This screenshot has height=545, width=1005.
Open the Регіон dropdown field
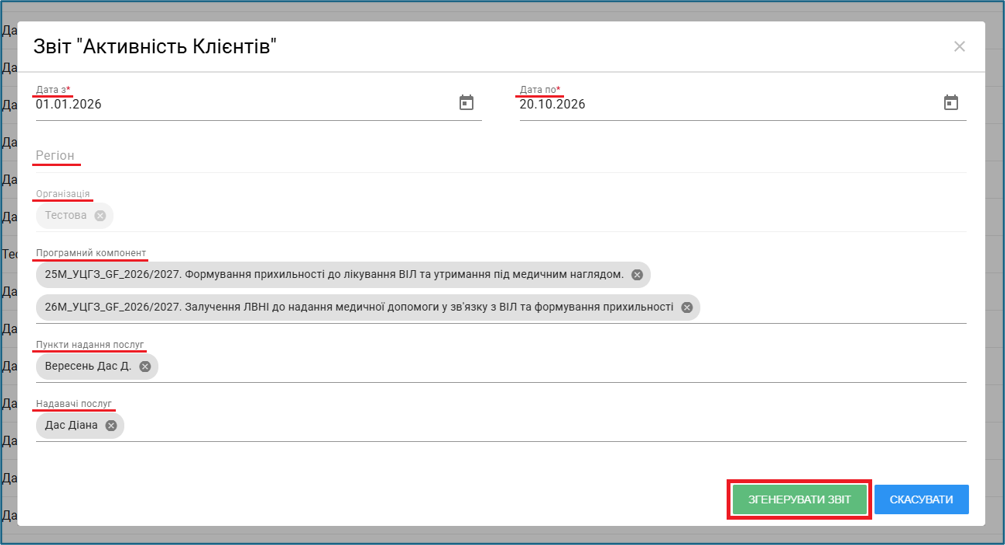(x=501, y=156)
